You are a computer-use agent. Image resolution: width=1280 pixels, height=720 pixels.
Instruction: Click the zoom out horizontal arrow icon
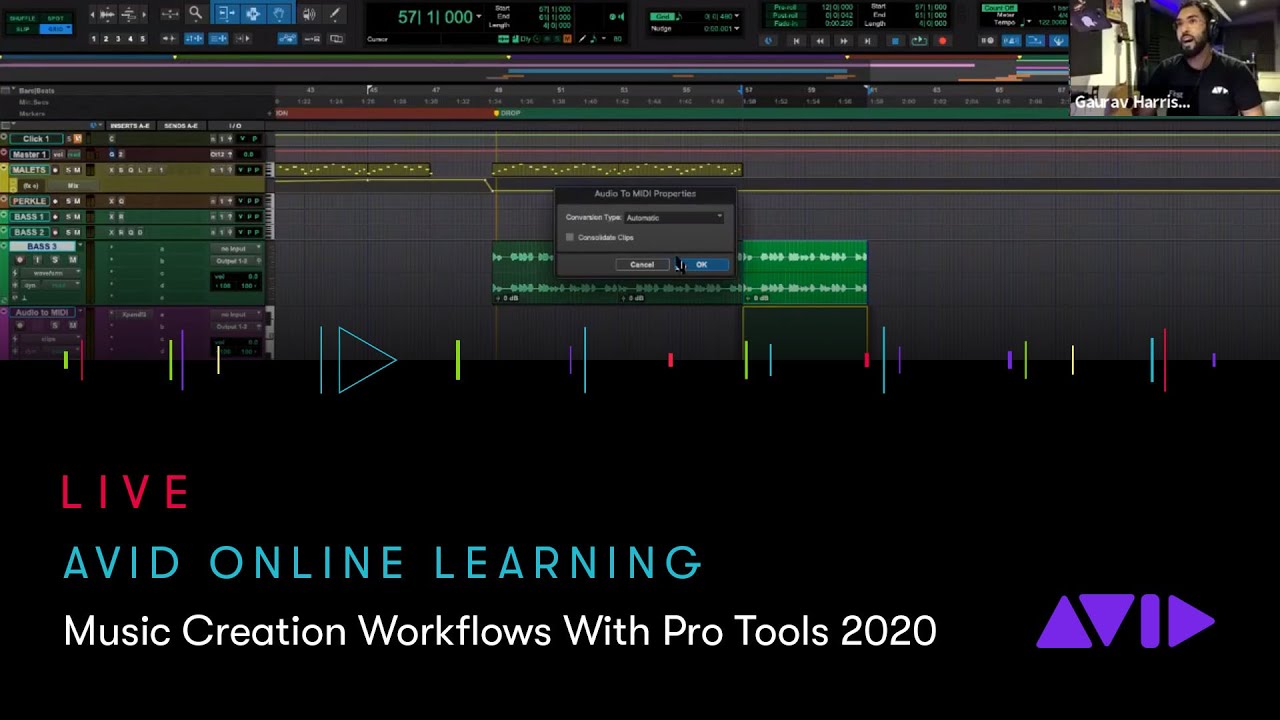[x=91, y=14]
